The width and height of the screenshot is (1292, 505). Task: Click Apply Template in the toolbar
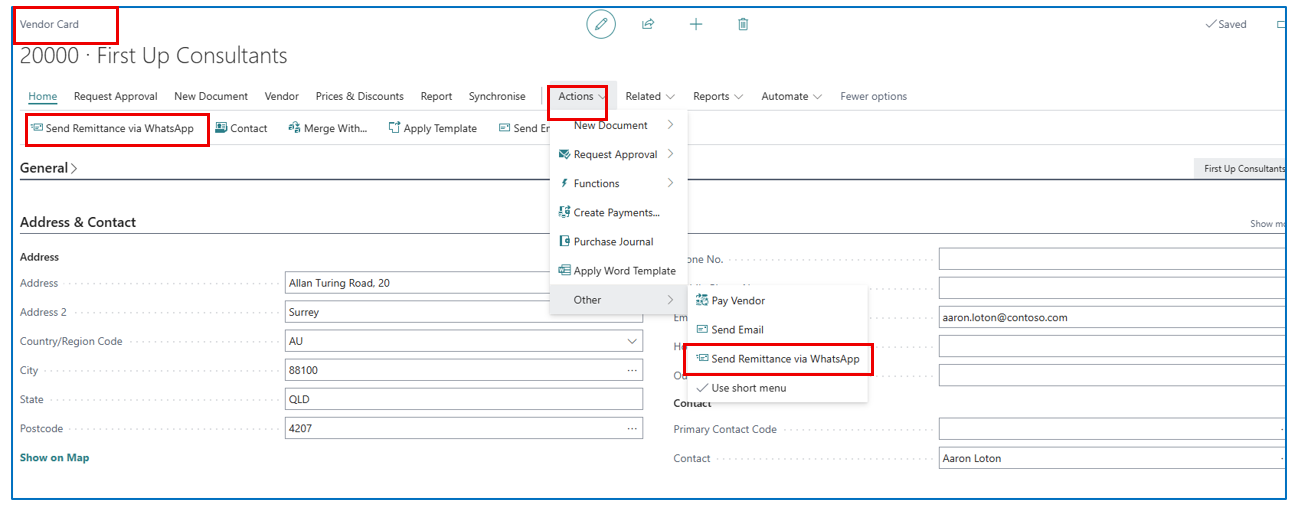432,128
